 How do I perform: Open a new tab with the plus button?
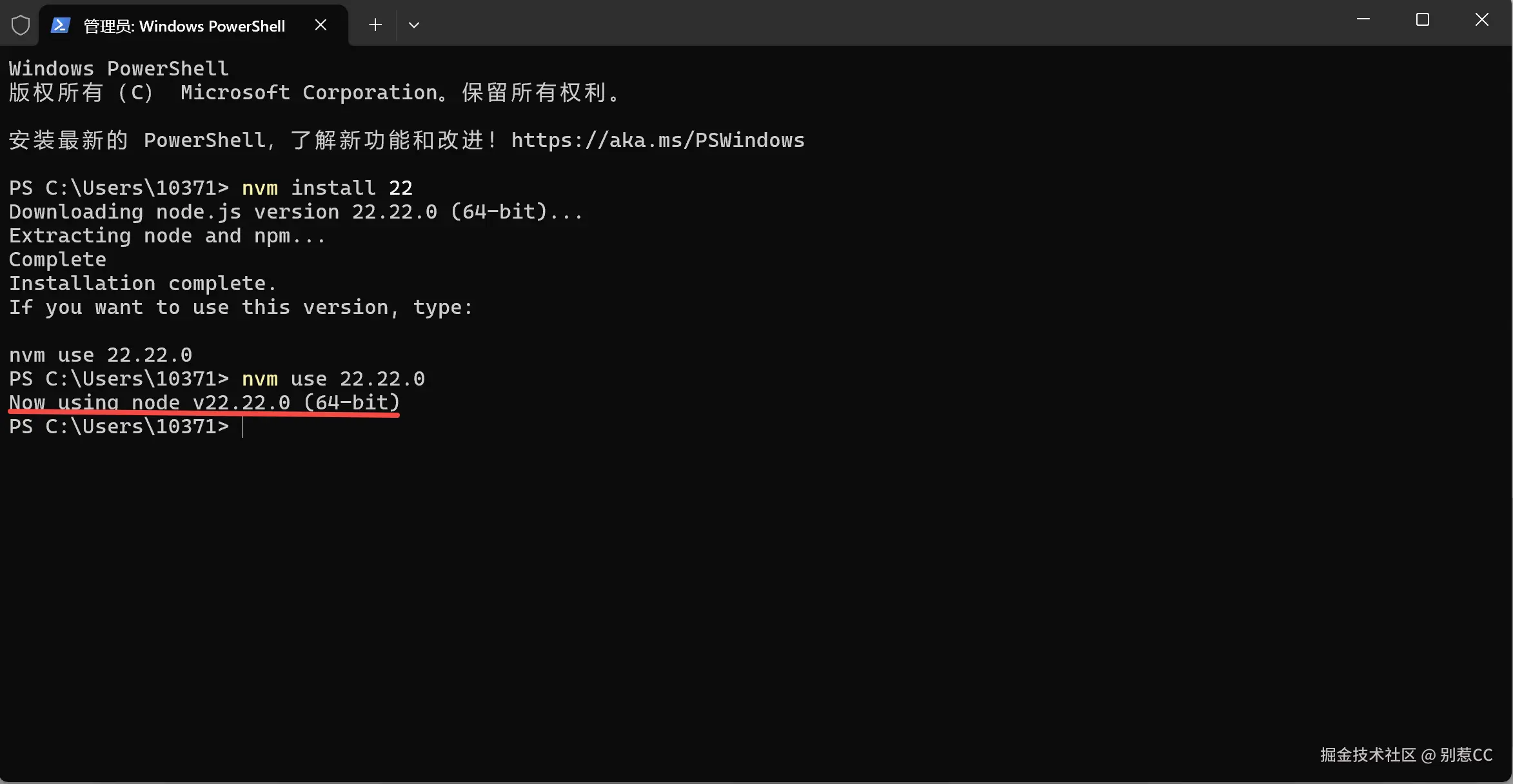tap(375, 25)
